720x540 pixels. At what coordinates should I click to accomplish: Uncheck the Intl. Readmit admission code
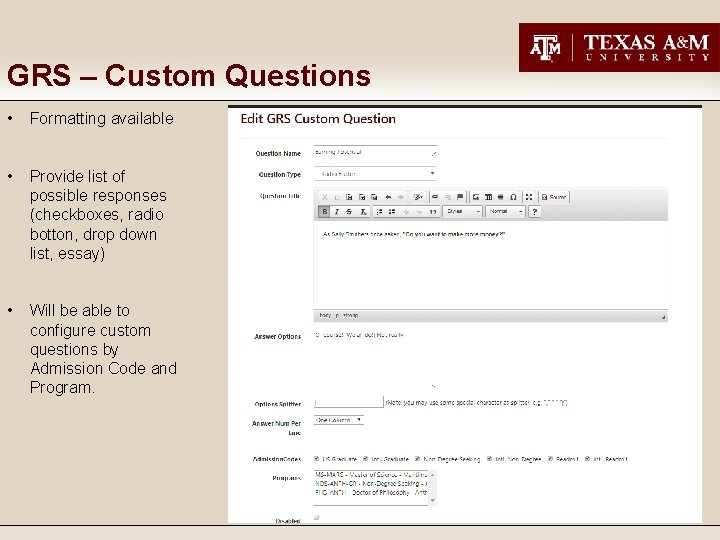[x=587, y=458]
